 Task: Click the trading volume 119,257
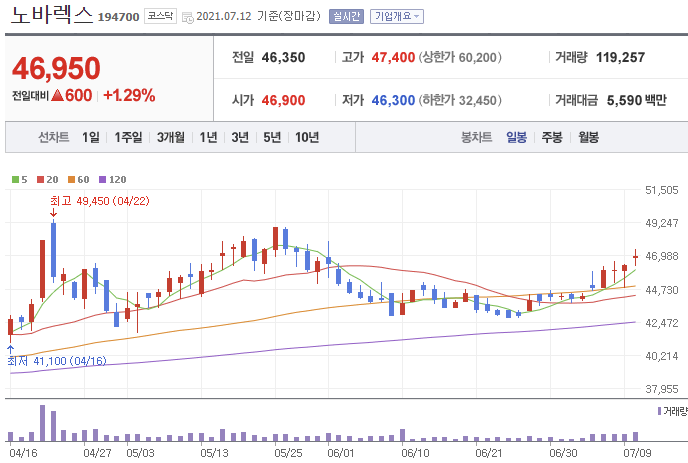[620, 57]
